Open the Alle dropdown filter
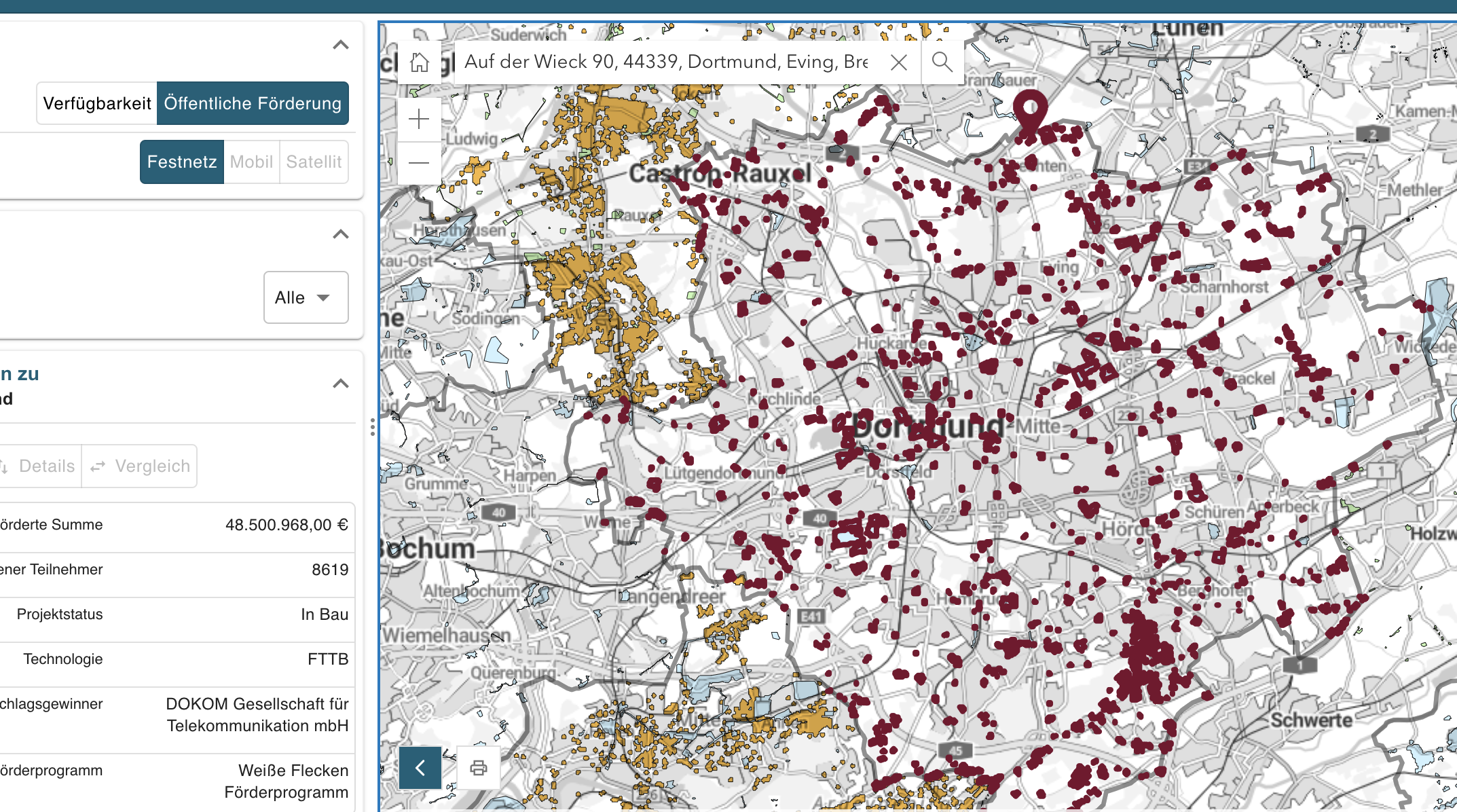1457x812 pixels. pos(306,297)
